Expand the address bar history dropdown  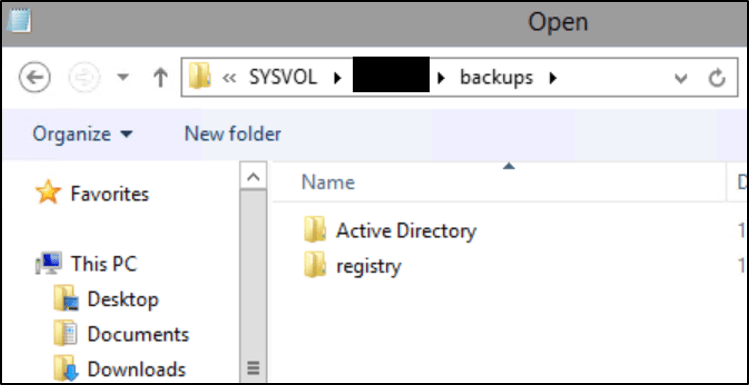point(681,78)
